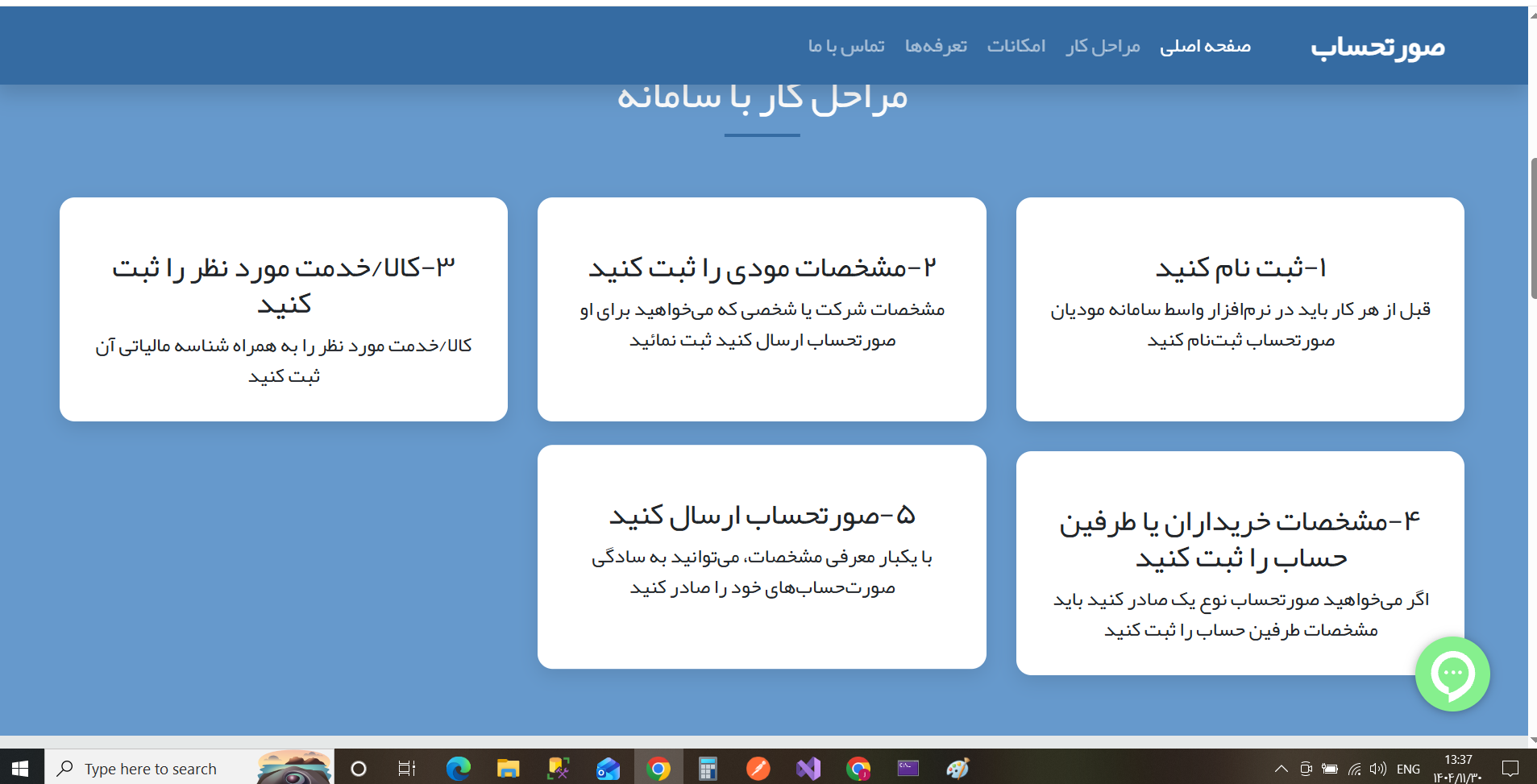Open the green chat support bubble
Image resolution: width=1537 pixels, height=784 pixels.
click(1452, 674)
